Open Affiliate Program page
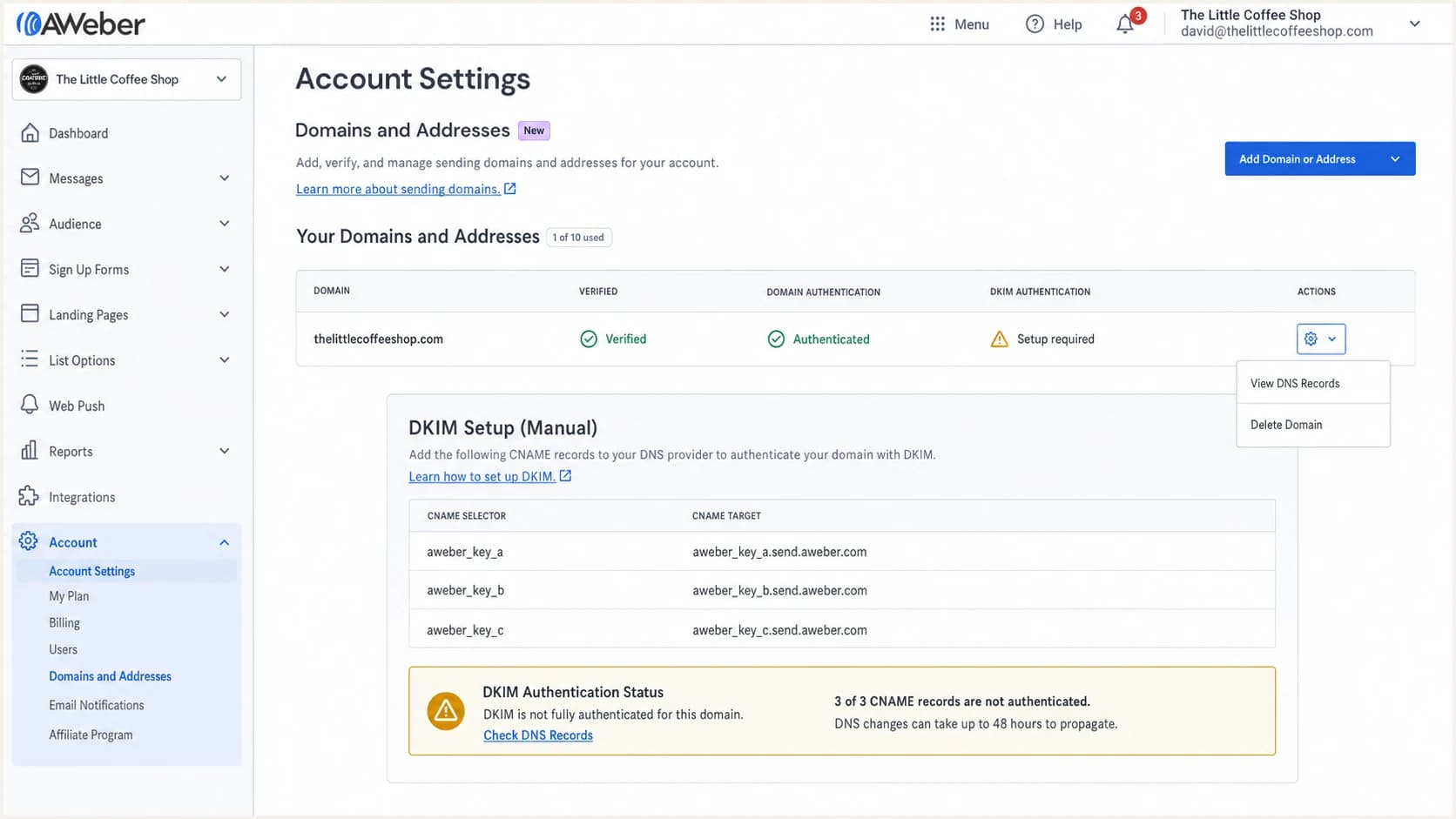This screenshot has width=1456, height=819. [91, 735]
